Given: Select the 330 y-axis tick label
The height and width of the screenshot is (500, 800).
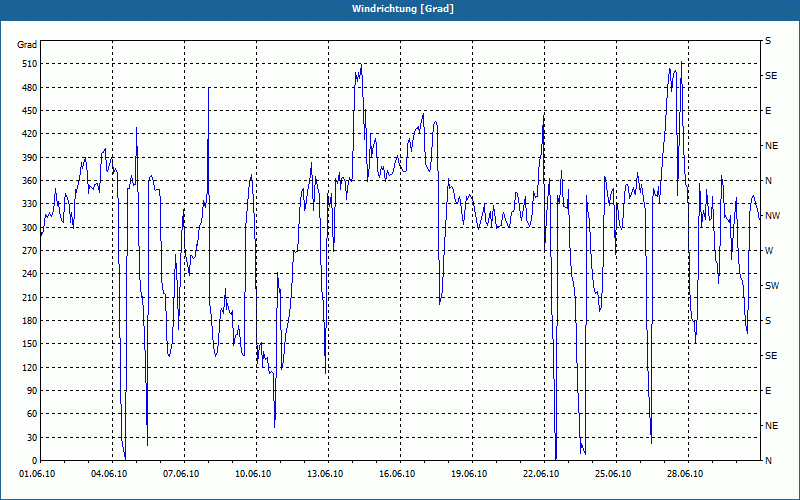Looking at the screenshot, I should 30,204.
